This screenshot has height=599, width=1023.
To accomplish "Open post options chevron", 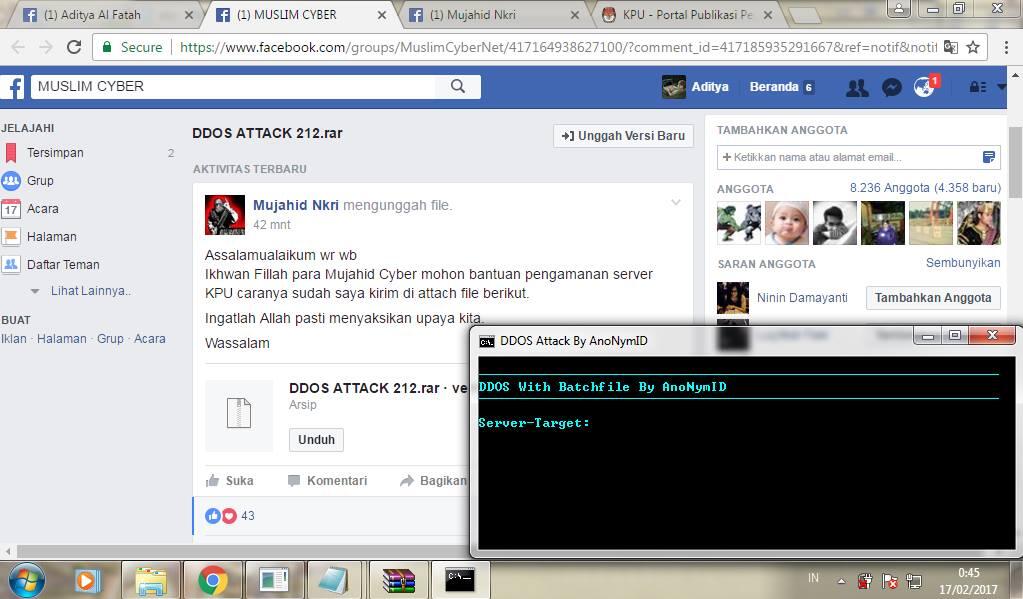I will (x=676, y=202).
